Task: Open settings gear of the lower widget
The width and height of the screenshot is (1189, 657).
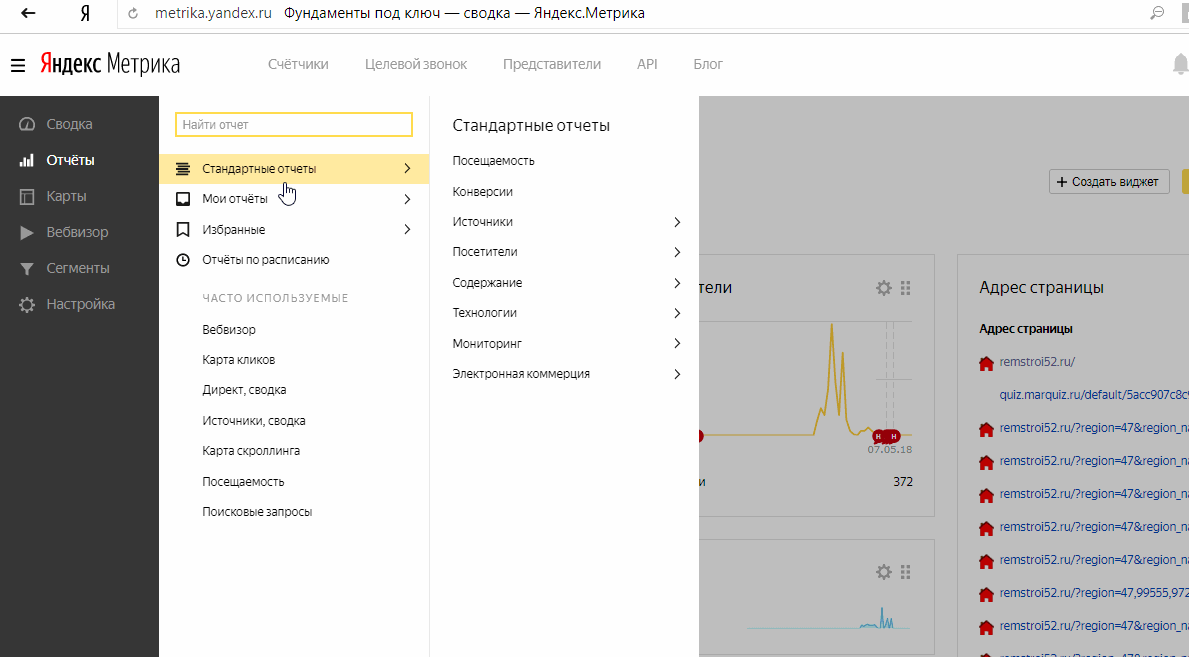Action: point(883,572)
